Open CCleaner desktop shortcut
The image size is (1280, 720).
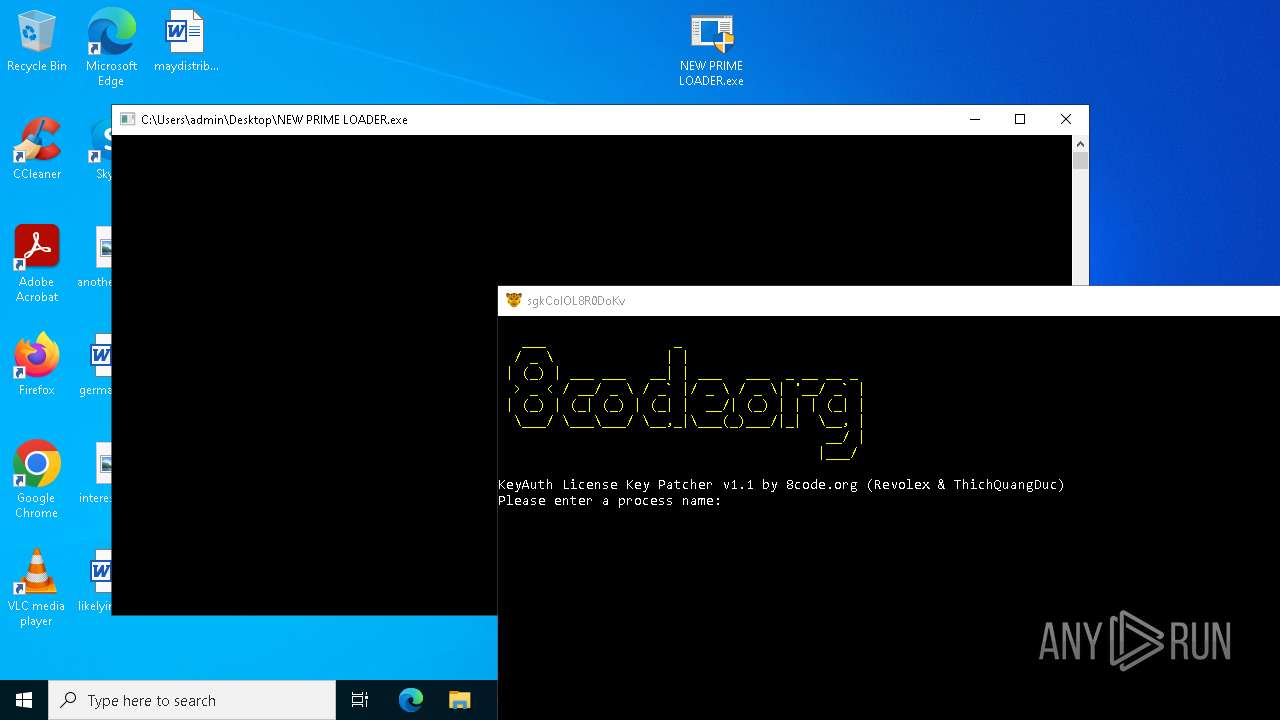37,149
